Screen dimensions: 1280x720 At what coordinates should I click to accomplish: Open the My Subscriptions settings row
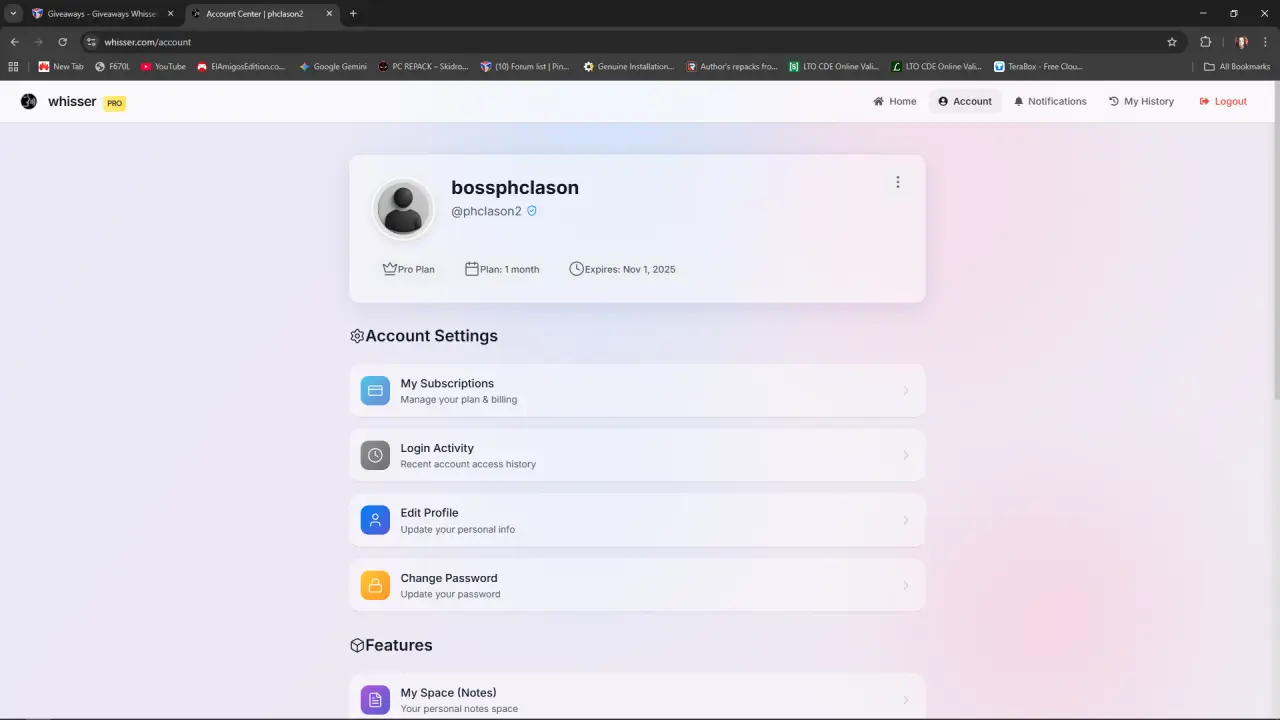click(x=637, y=390)
